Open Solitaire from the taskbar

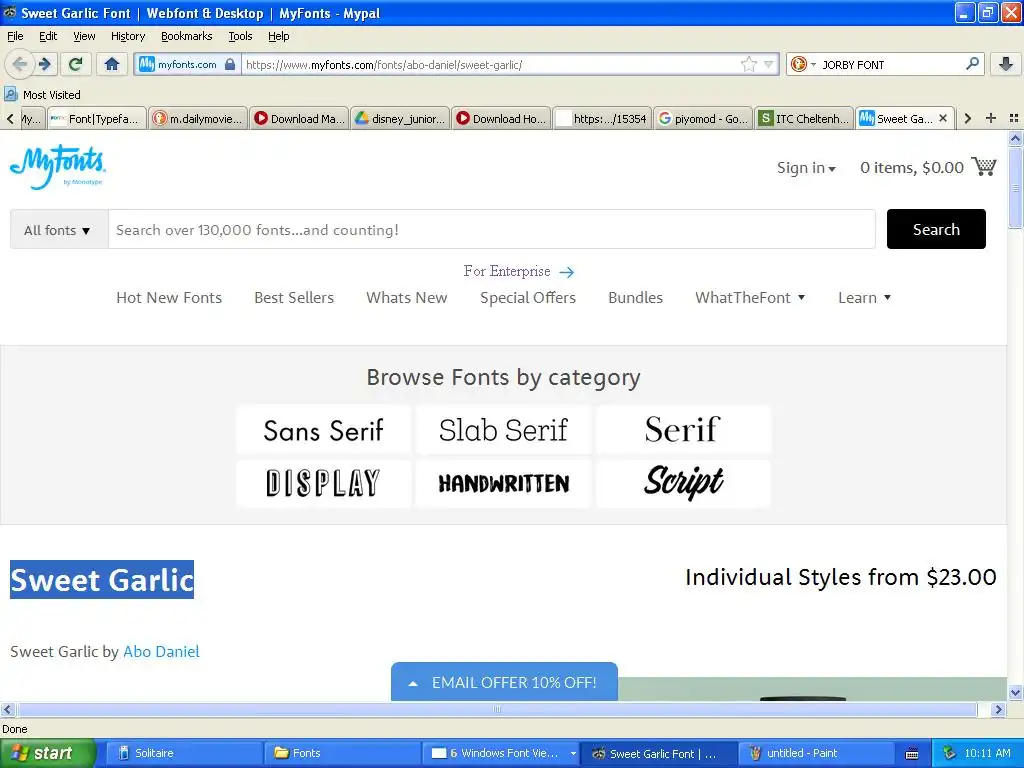coord(184,753)
